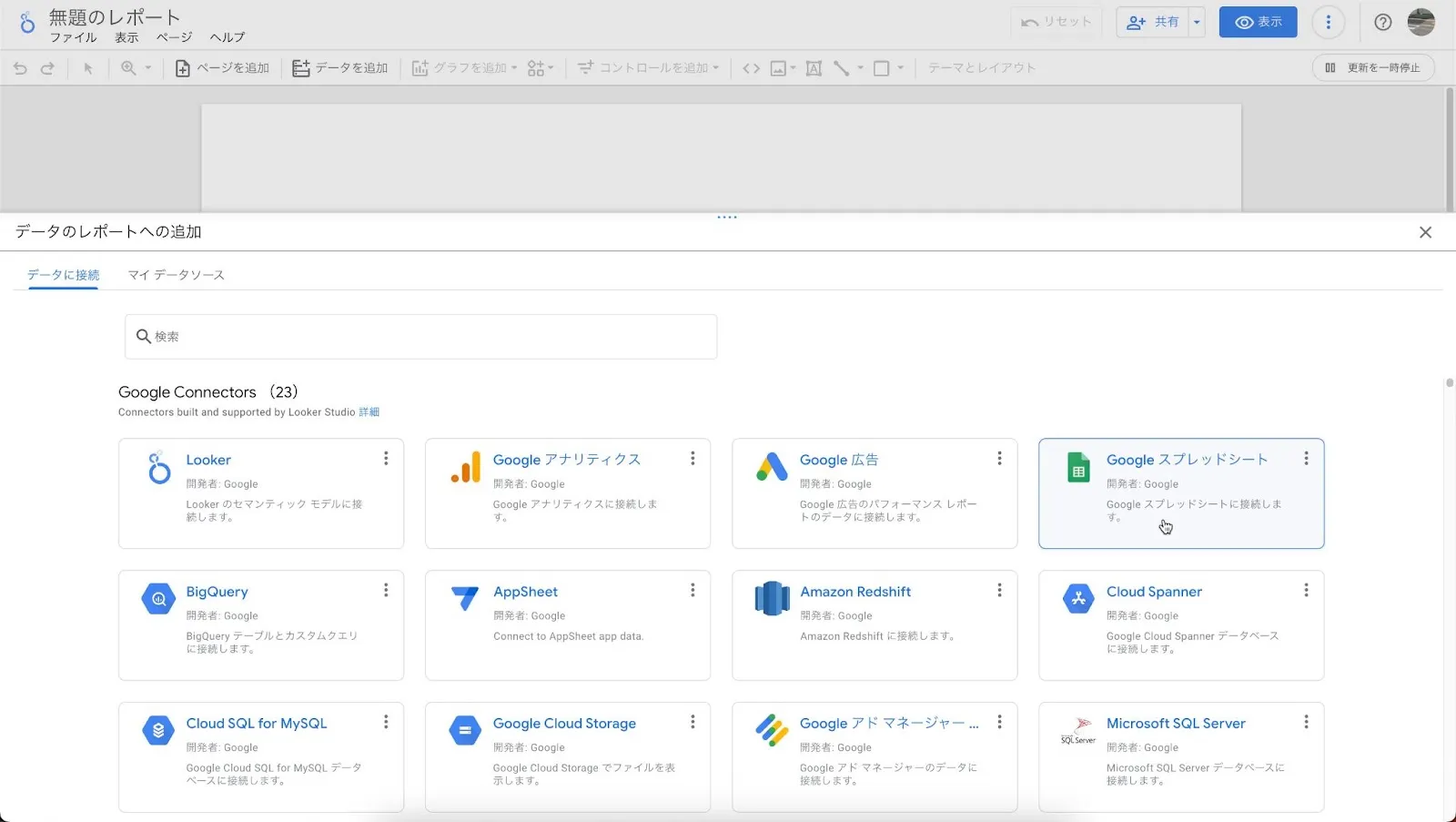
Task: Open more options for Google Cloud Storage
Action: coord(693,722)
